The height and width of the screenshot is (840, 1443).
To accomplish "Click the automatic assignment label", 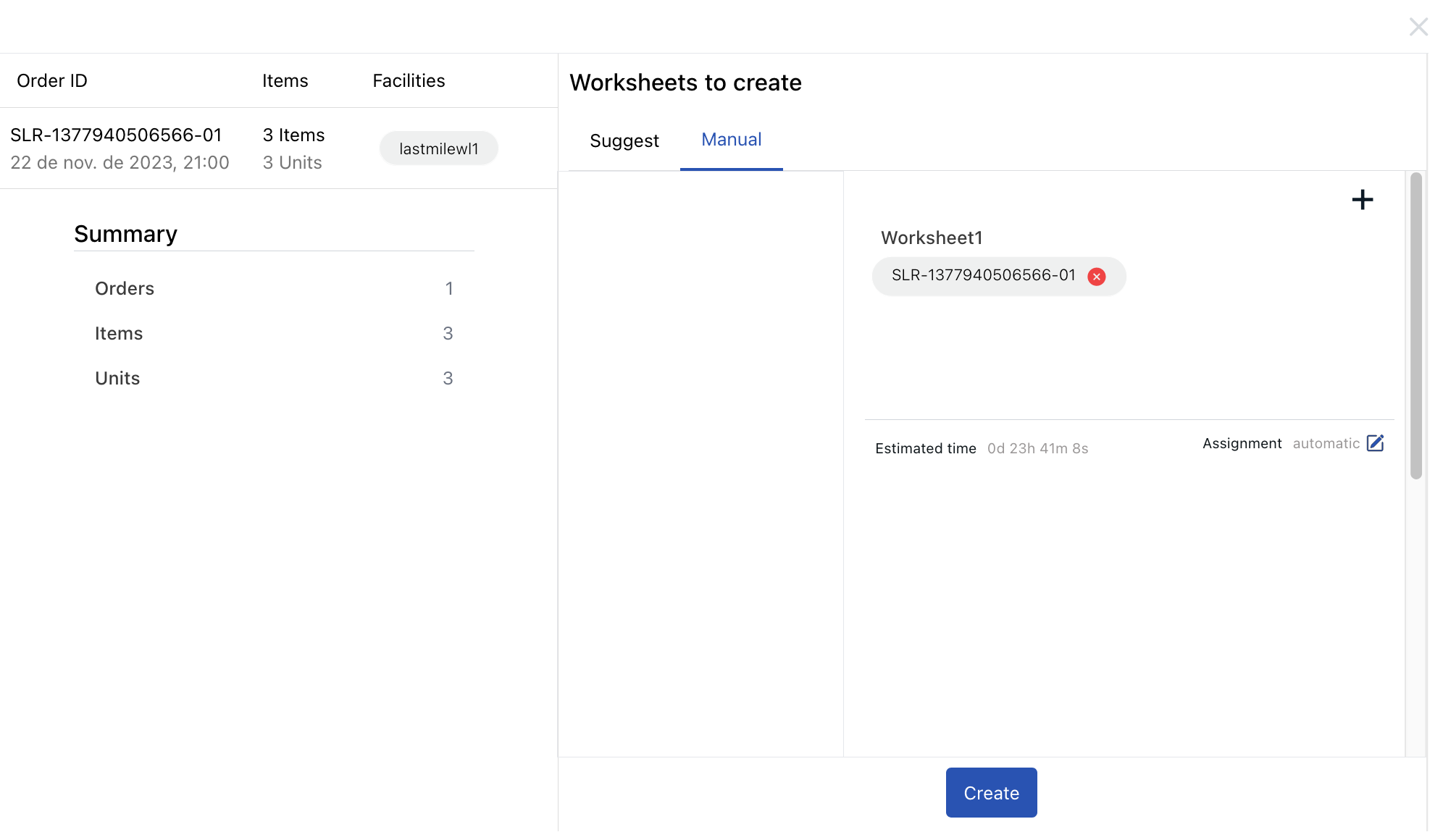I will 1328,443.
